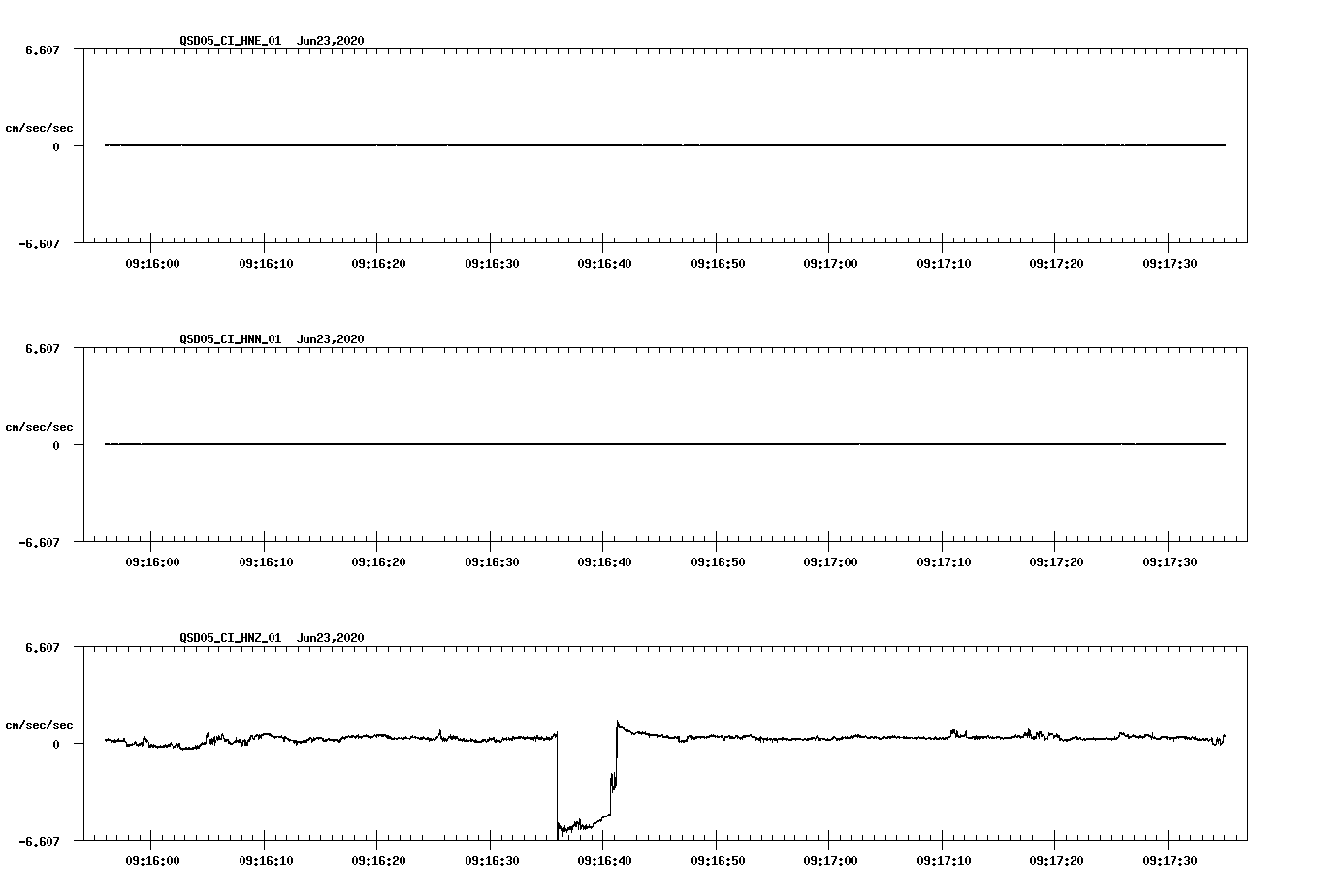Select the 09:16:50 time label under HNN plot
The width and height of the screenshot is (1317, 896).
coord(718,562)
